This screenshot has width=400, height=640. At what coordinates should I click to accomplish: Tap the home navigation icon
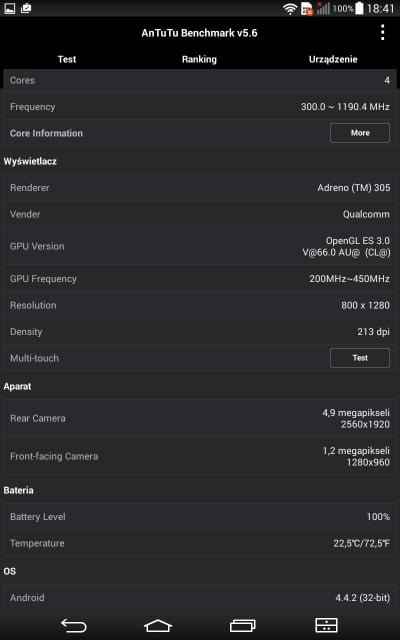(158, 625)
